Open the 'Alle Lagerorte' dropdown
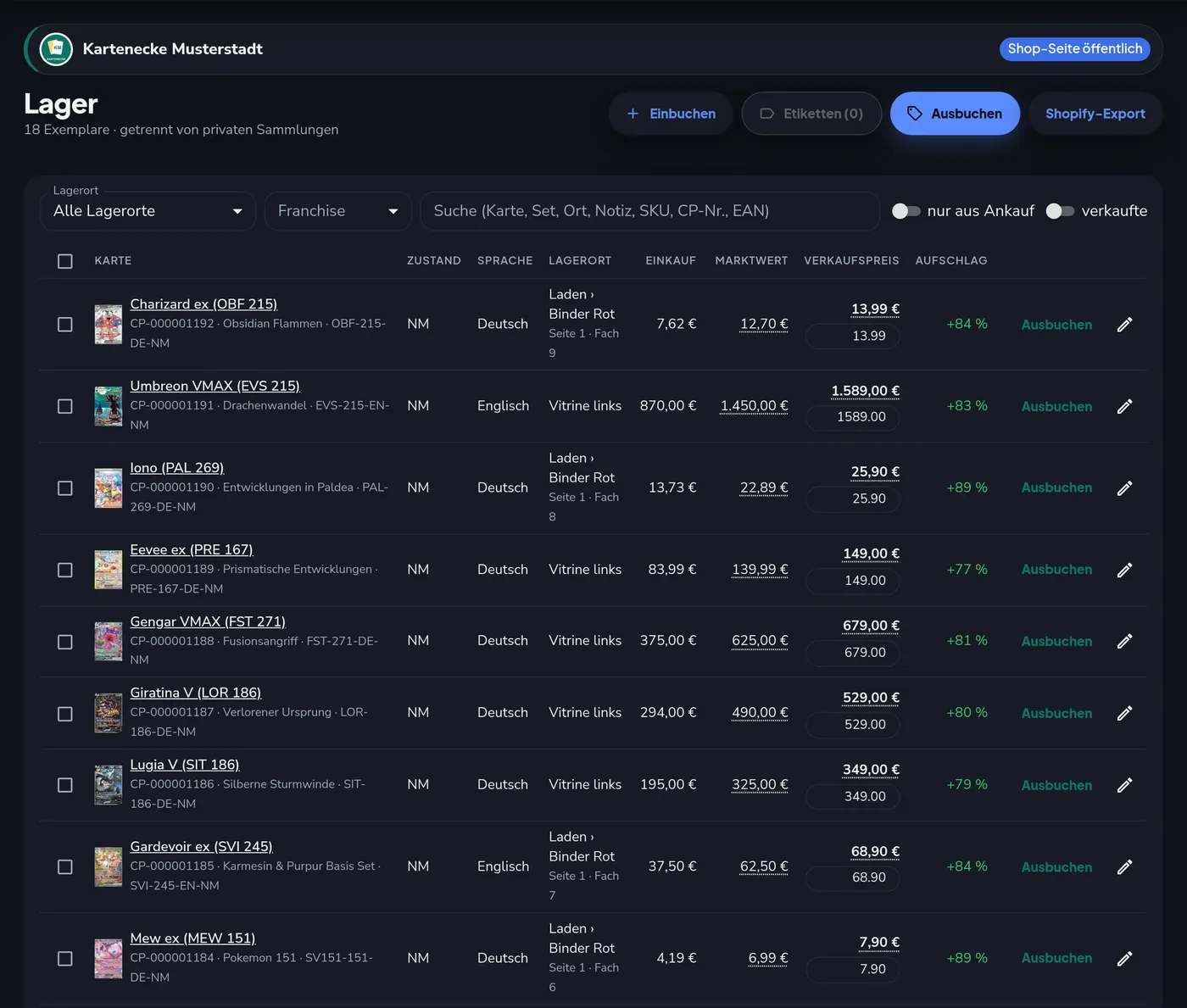Viewport: 1187px width, 1008px height. coord(148,211)
